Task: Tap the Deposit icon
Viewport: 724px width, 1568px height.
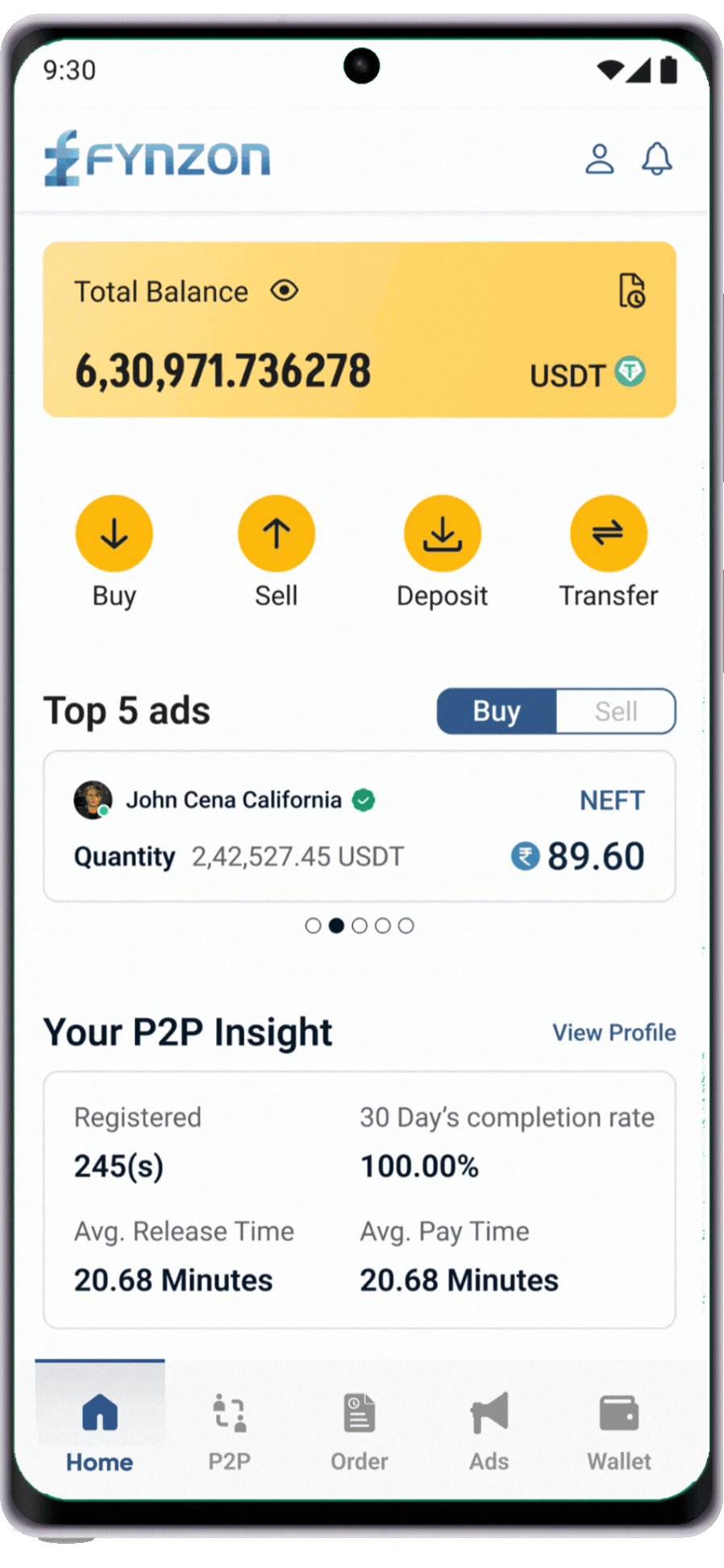Action: tap(442, 532)
